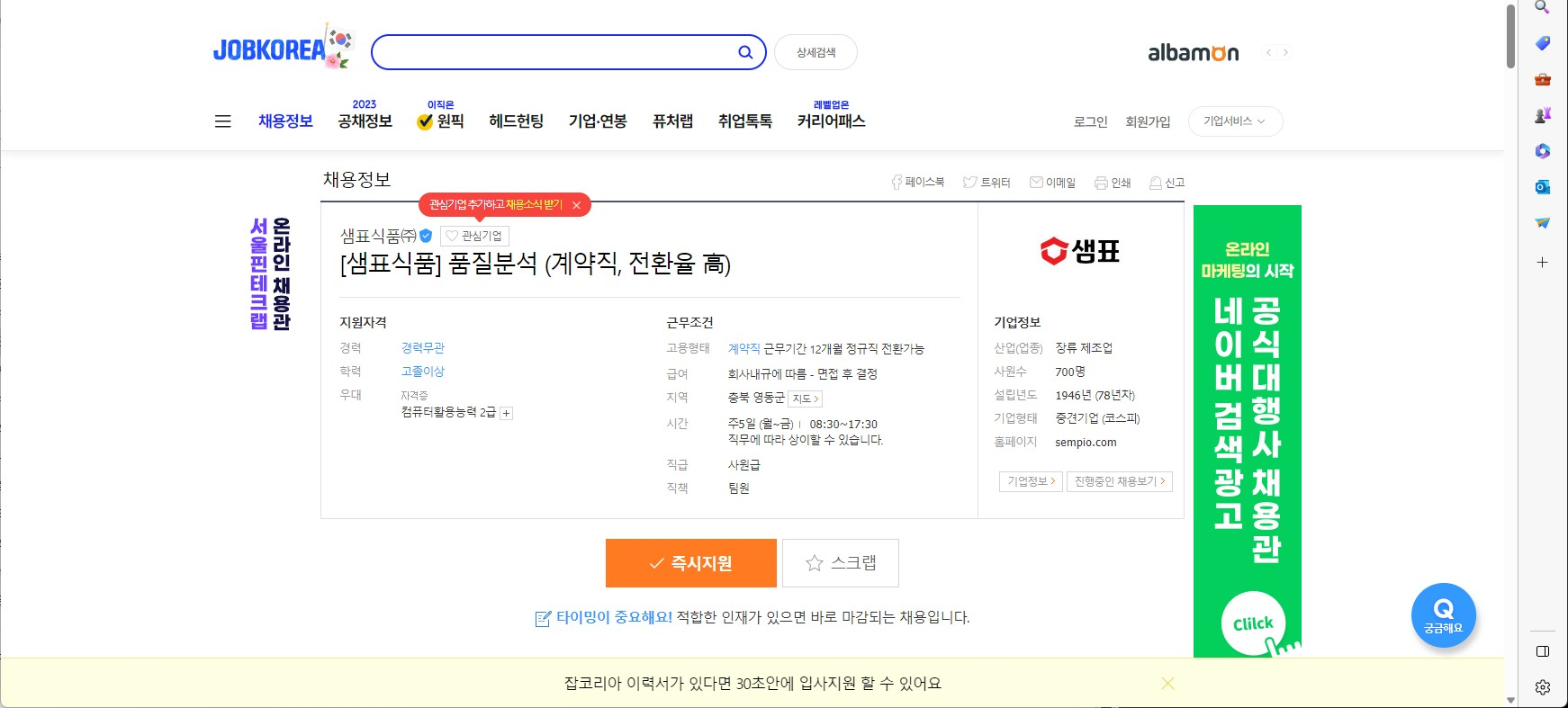Screen dimensions: 1568x708
Task: Click the green 네이버 검색광고 banner
Action: click(1248, 431)
